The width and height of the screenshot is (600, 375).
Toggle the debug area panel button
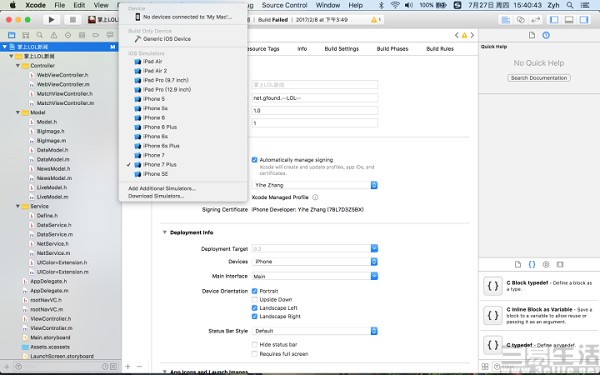point(569,20)
